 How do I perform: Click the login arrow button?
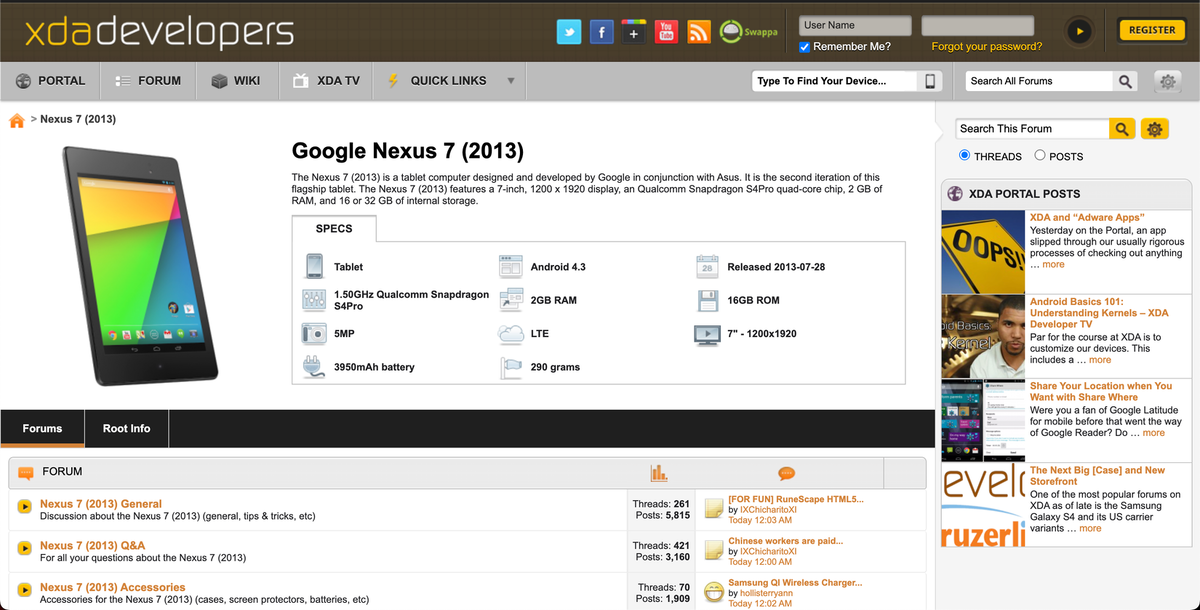coord(1079,31)
